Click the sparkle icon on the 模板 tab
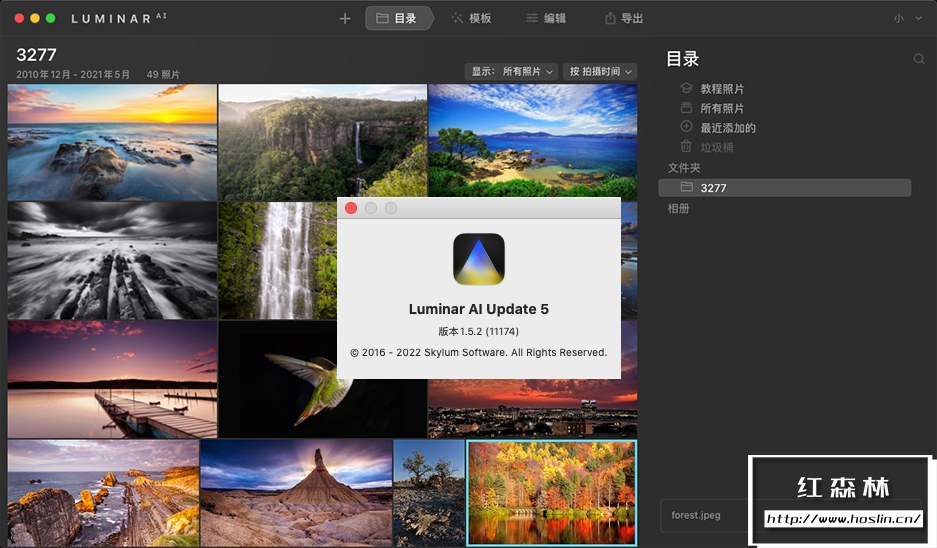Viewport: 937px width, 548px height. coord(457,19)
